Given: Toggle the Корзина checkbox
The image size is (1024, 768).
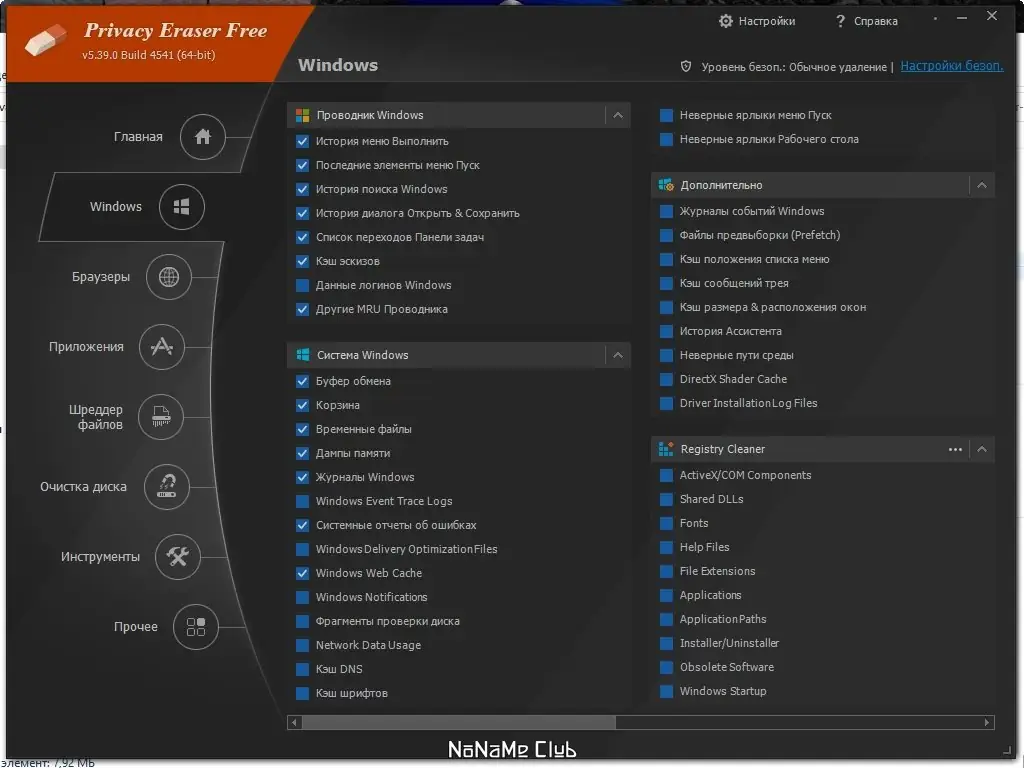Looking at the screenshot, I should 302,406.
